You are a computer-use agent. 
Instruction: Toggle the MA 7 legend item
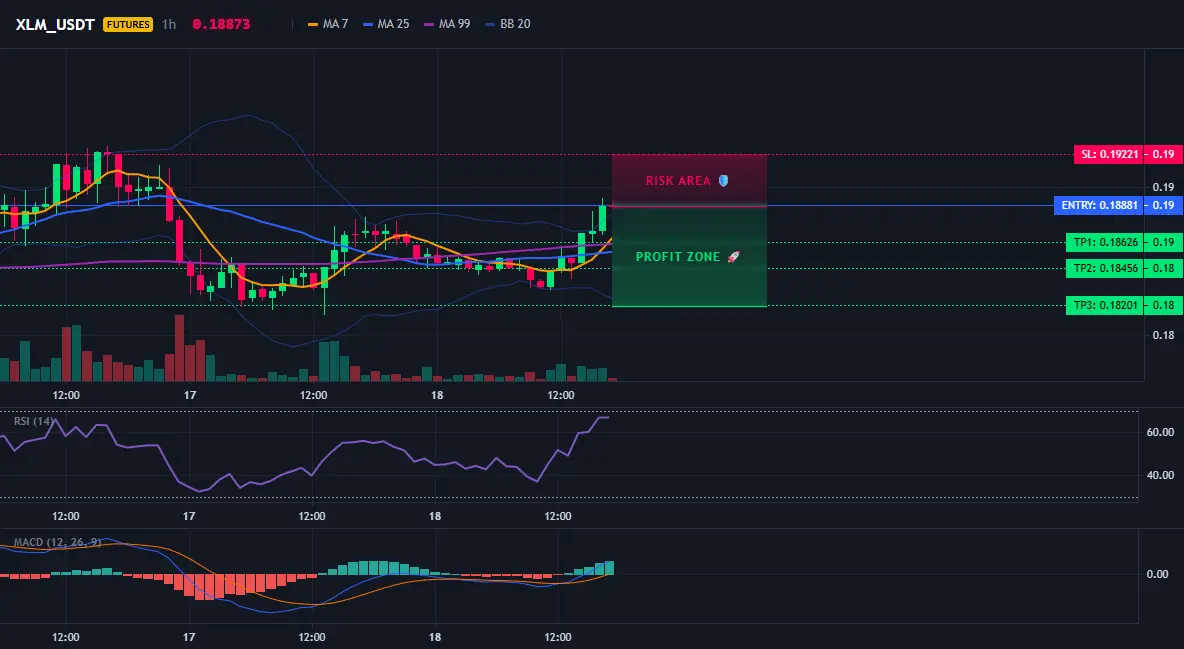[x=328, y=24]
